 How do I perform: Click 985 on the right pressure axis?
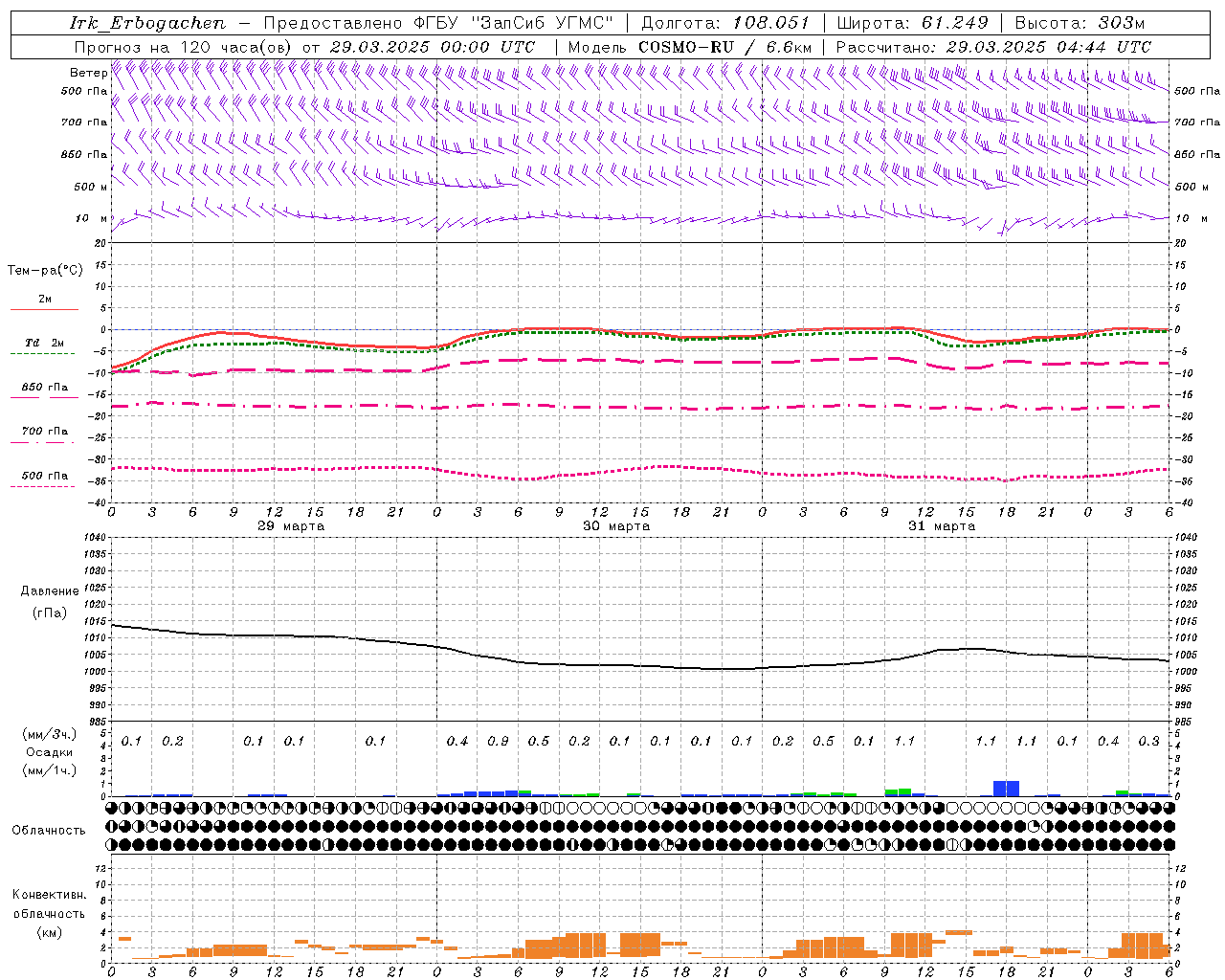pos(1185,722)
